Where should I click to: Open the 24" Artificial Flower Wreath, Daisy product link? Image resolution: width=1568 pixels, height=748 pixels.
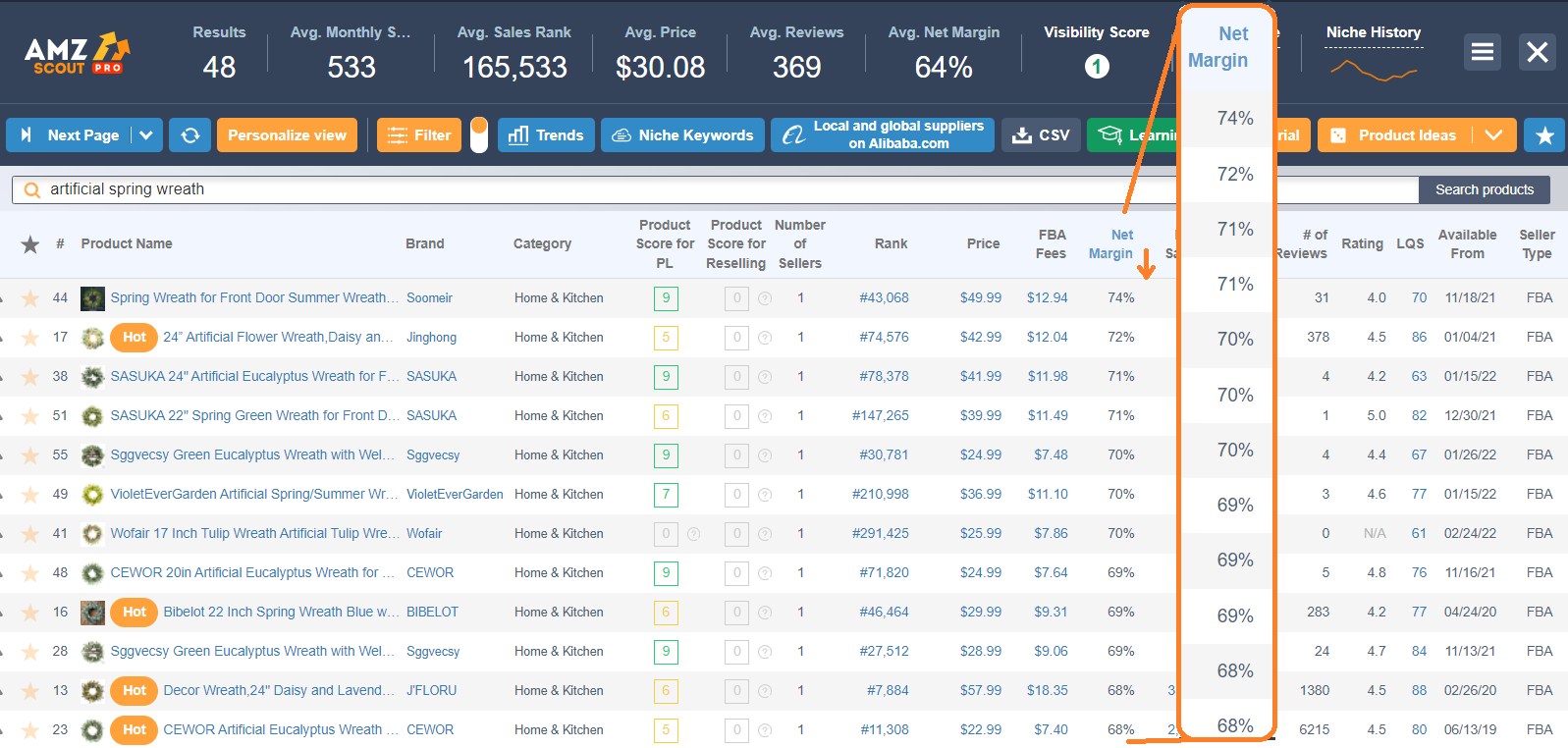click(x=278, y=337)
